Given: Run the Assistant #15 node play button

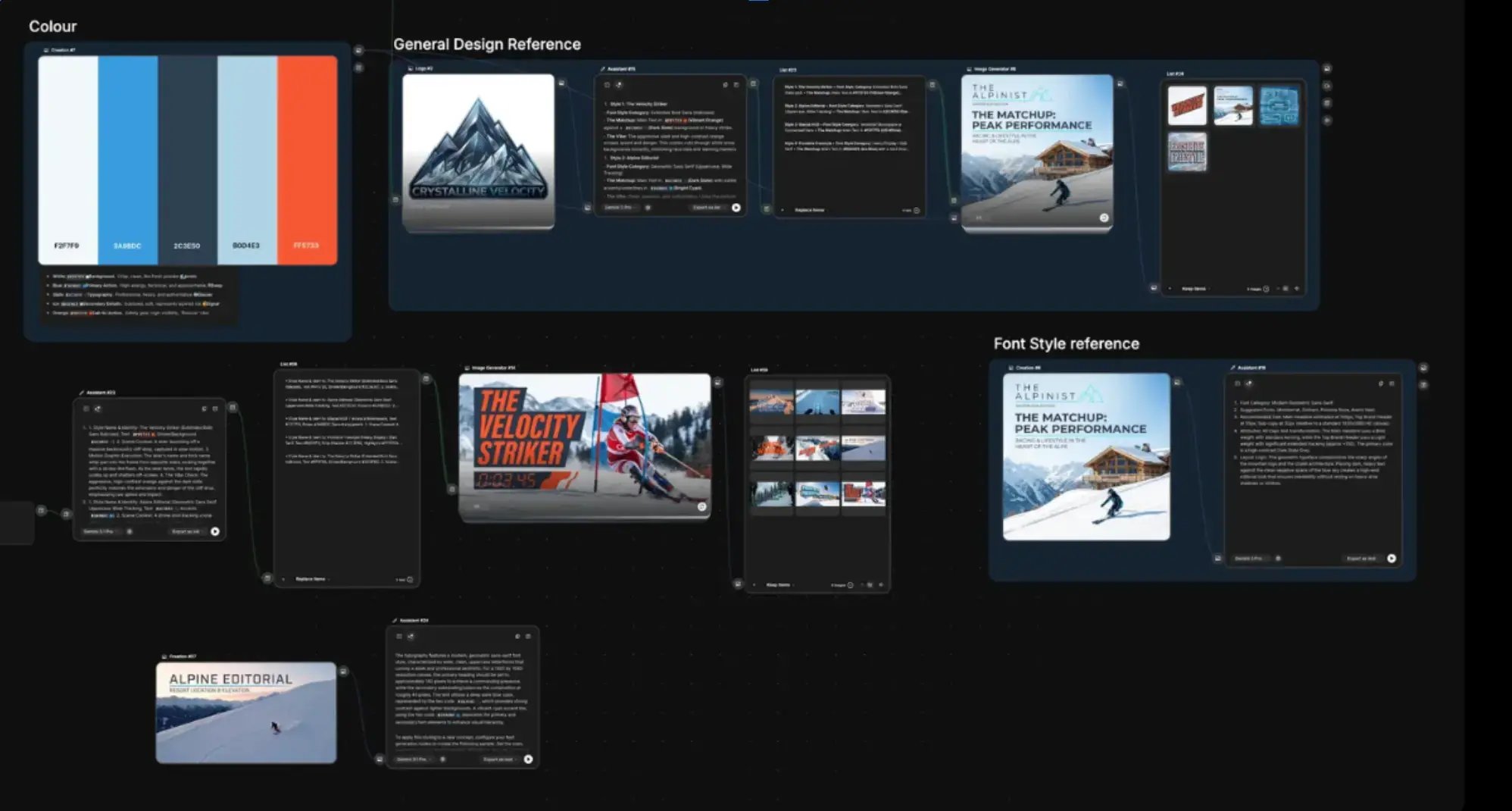Looking at the screenshot, I should pyautogui.click(x=736, y=208).
